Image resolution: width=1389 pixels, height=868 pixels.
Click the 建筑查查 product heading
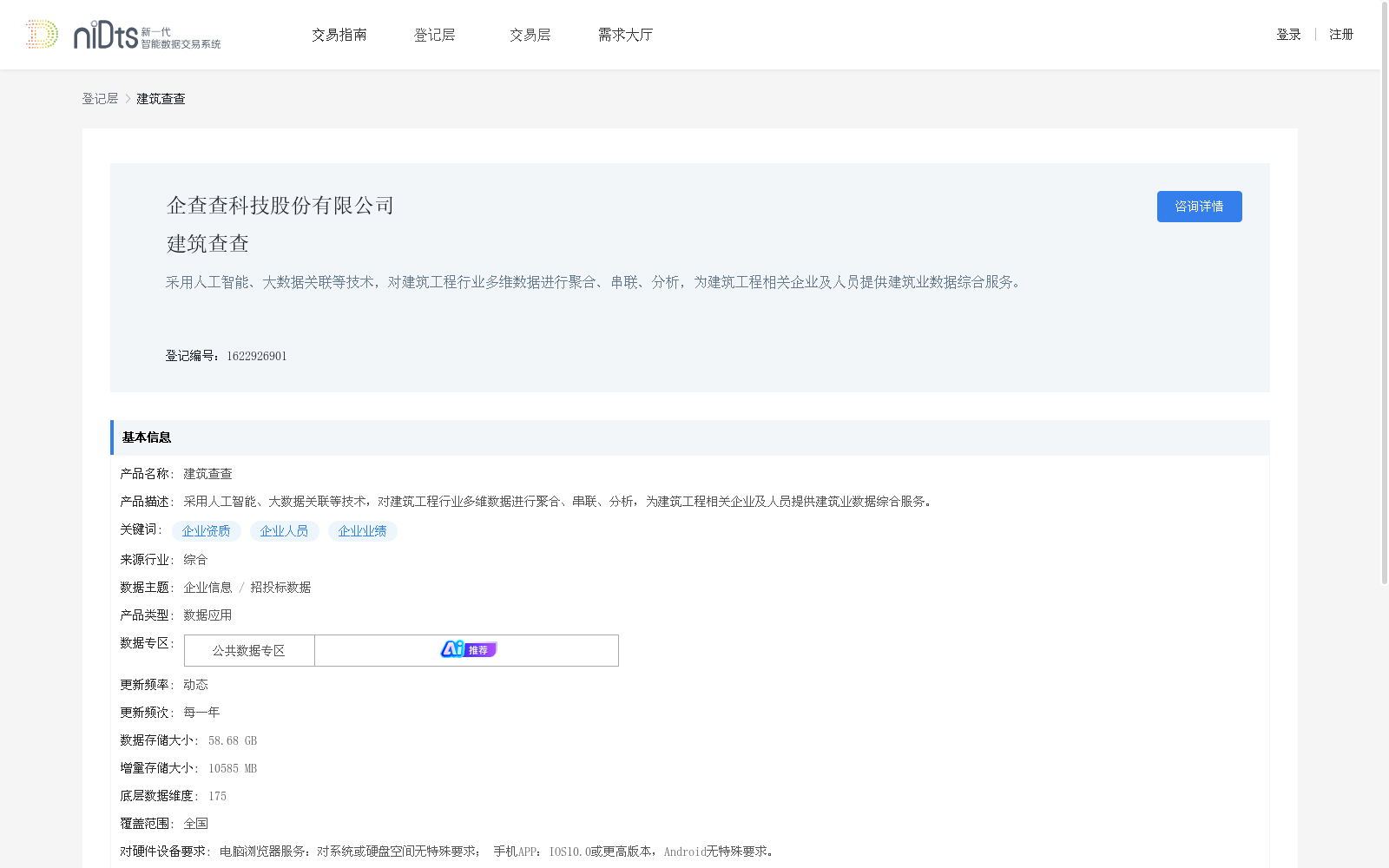[x=207, y=244]
